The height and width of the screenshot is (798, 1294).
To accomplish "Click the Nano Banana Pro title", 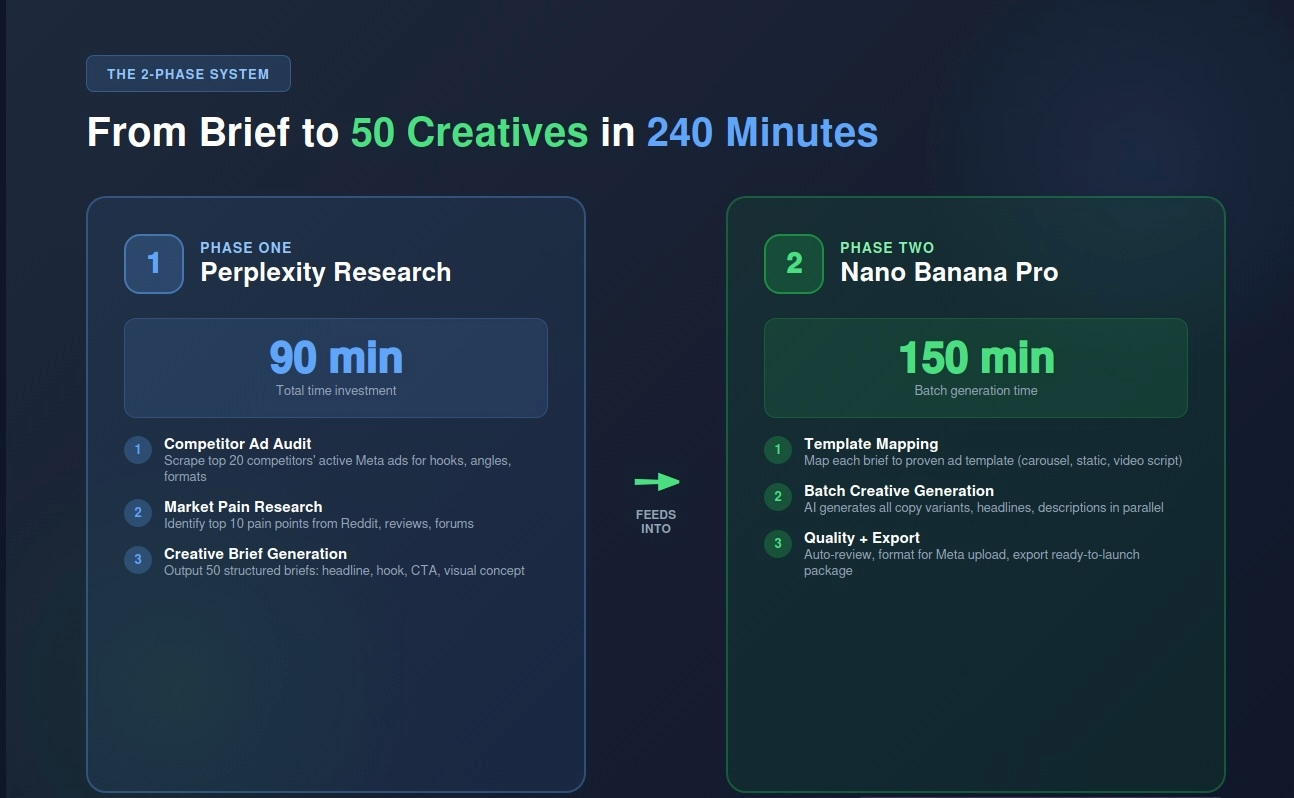I will [949, 272].
